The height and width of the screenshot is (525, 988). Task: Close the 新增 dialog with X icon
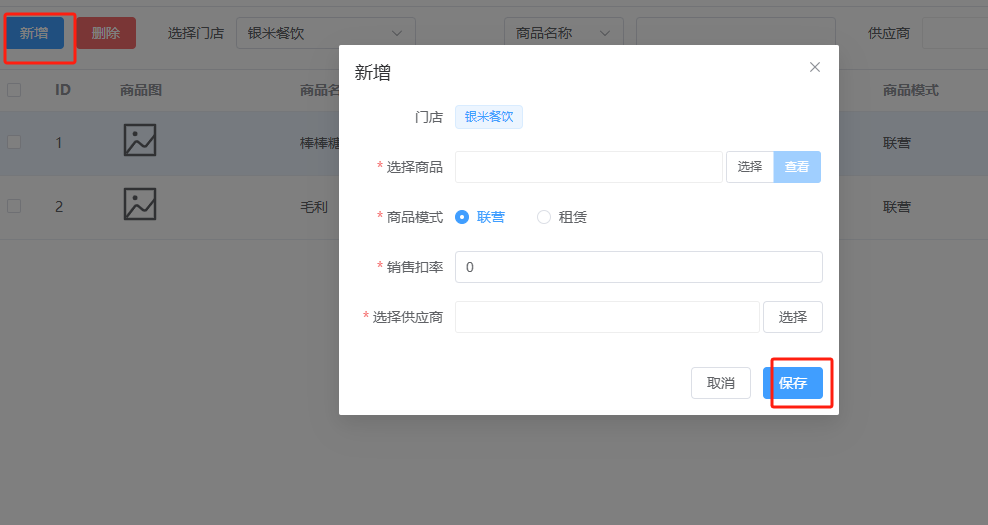coord(814,67)
